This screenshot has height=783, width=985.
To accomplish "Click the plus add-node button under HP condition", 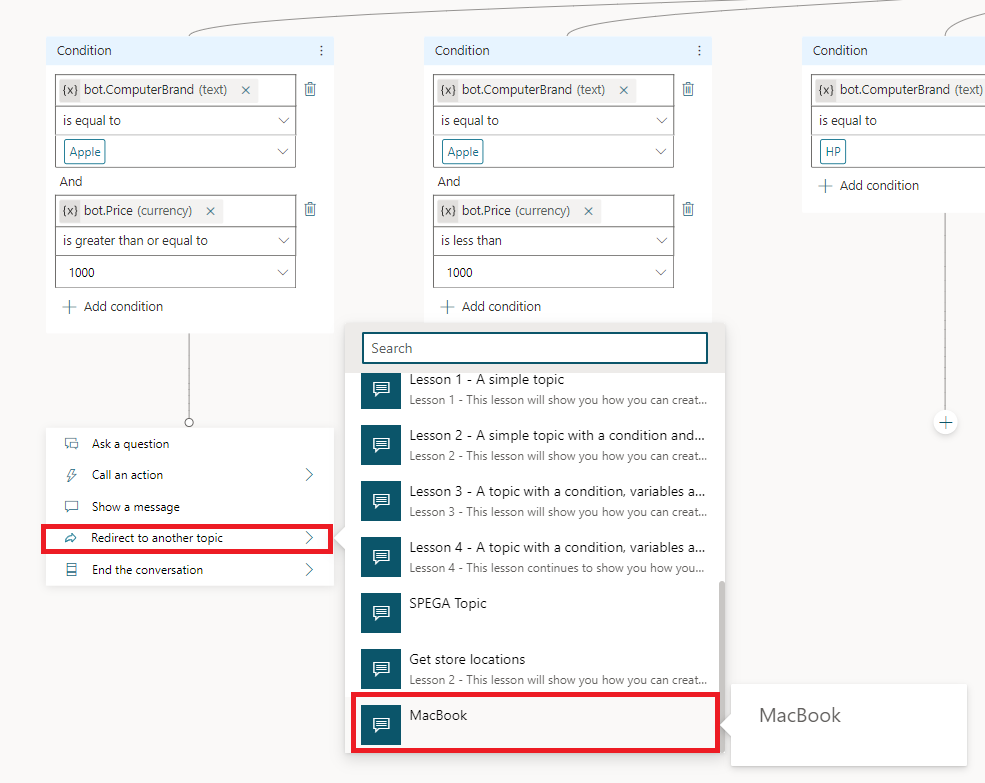I will 945,422.
